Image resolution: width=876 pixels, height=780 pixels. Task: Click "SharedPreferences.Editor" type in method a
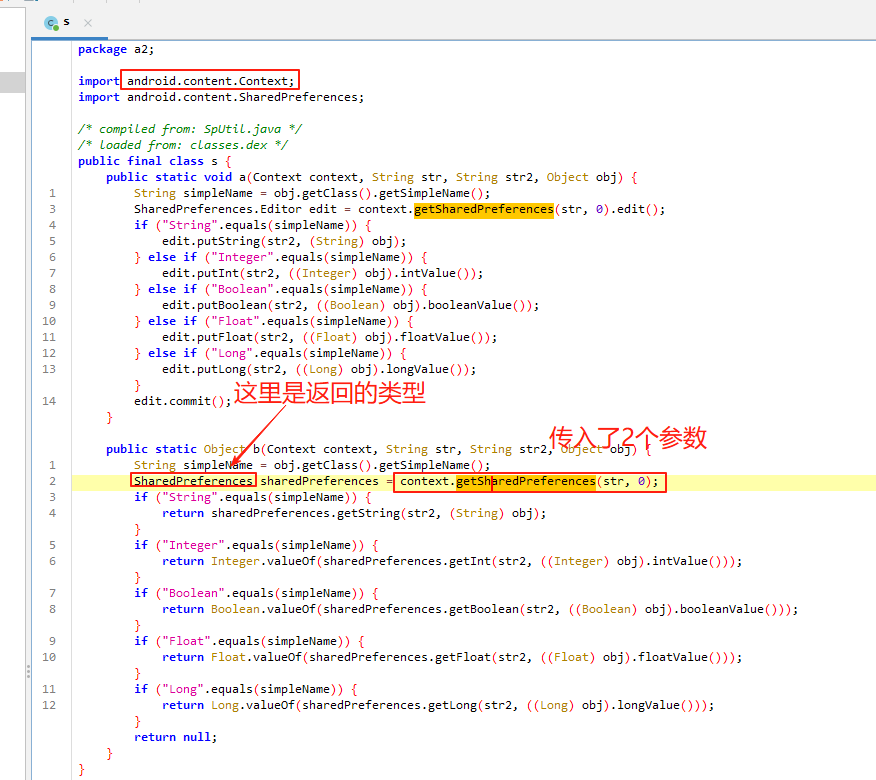(x=217, y=210)
